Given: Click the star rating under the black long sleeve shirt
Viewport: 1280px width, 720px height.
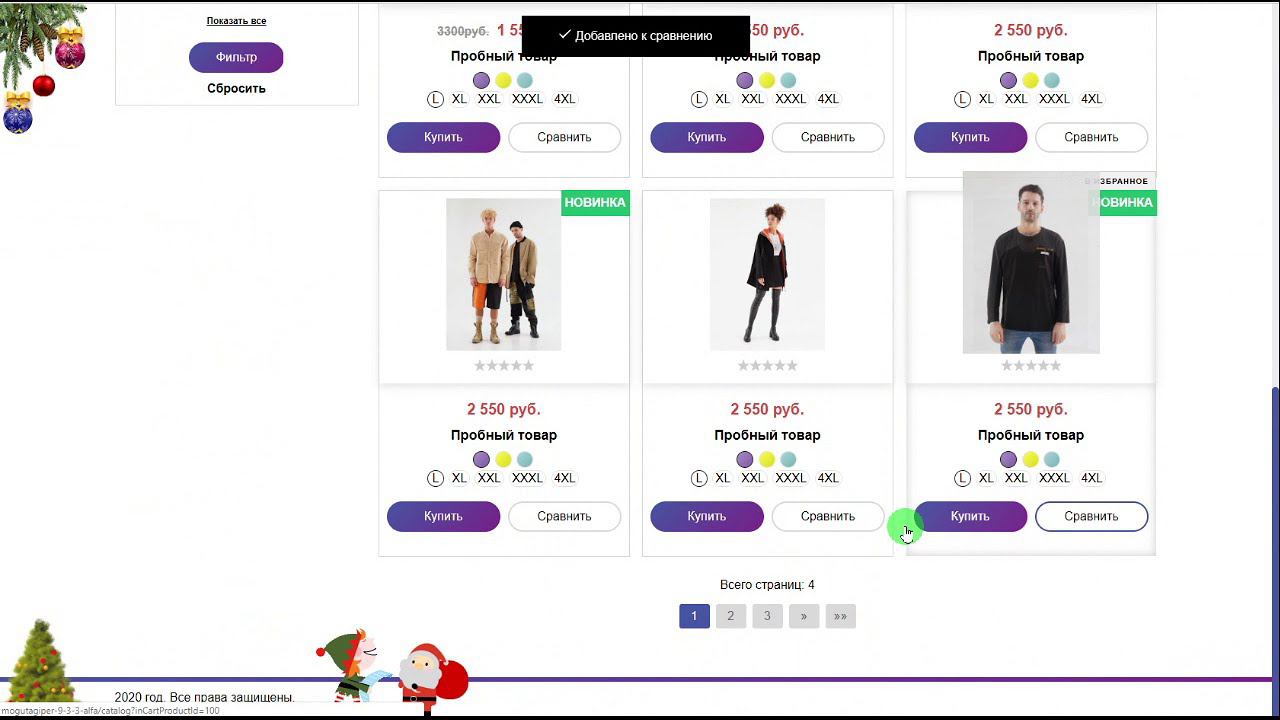Looking at the screenshot, I should [x=1031, y=366].
